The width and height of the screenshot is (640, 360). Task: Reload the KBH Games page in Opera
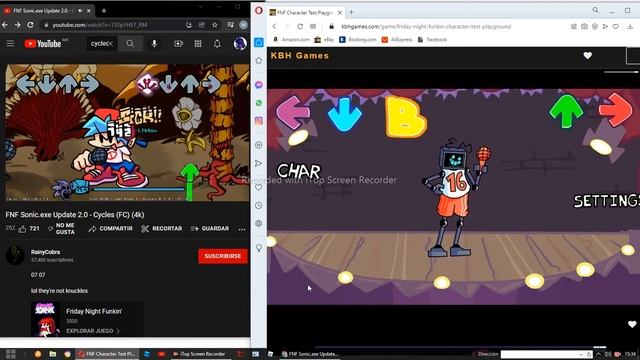pos(300,27)
